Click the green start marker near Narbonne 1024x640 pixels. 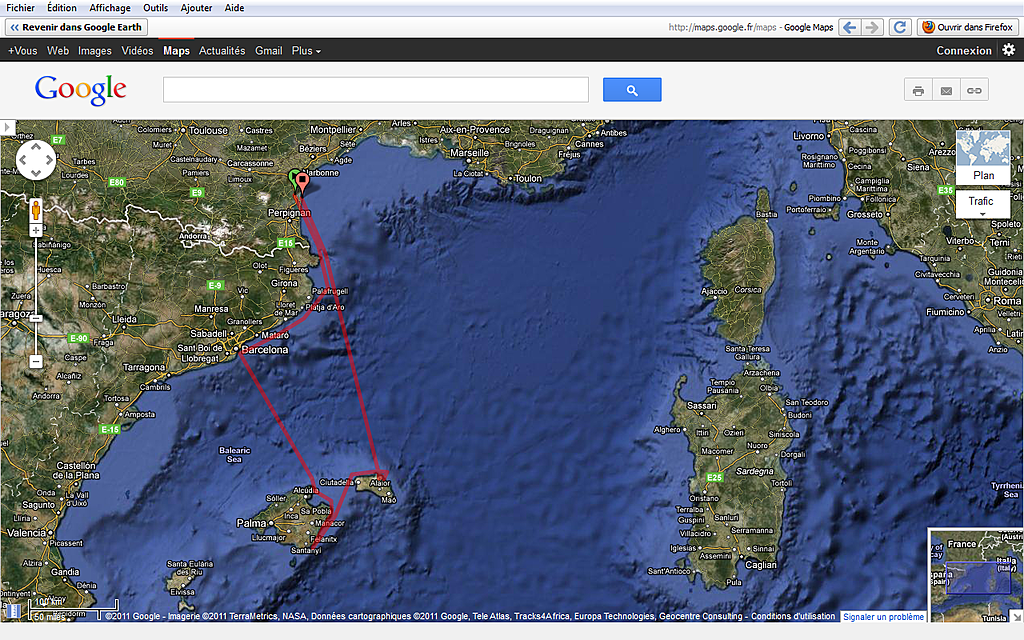[293, 178]
